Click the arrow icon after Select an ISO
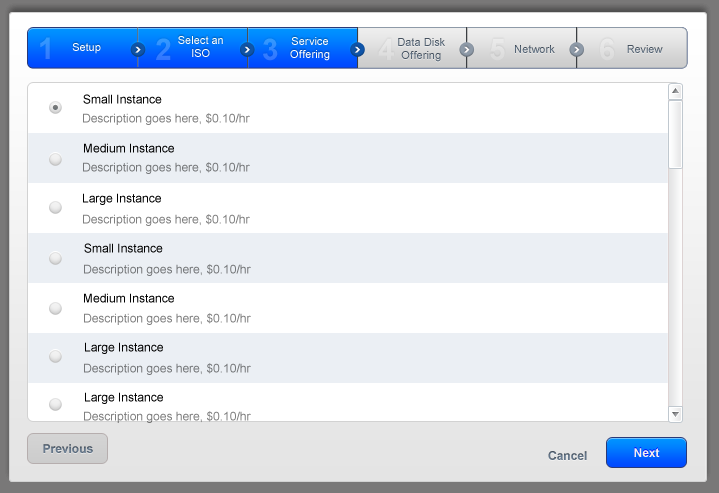The width and height of the screenshot is (719, 493). point(247,49)
